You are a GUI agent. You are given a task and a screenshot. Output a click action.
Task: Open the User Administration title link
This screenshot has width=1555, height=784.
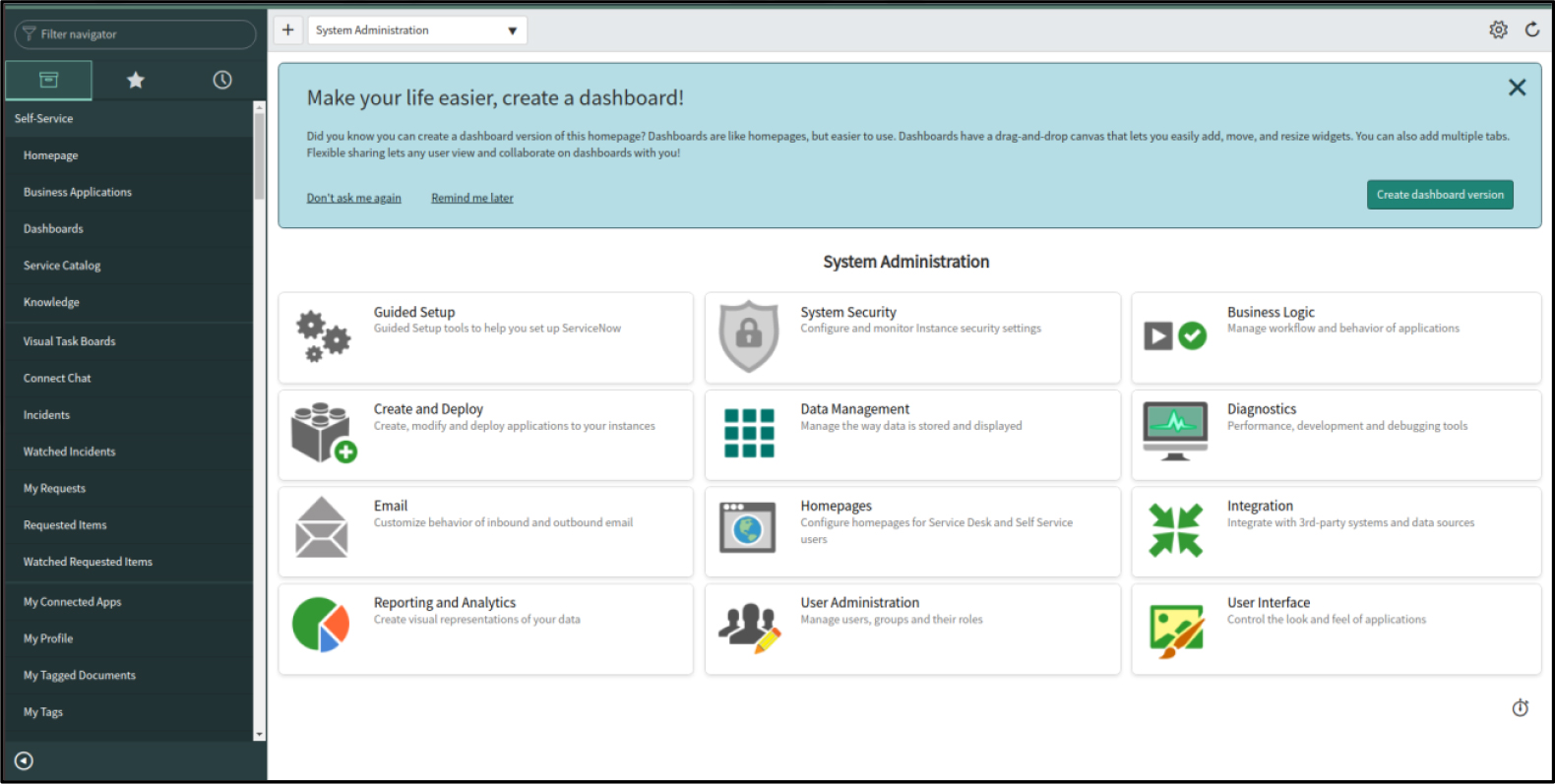click(860, 603)
